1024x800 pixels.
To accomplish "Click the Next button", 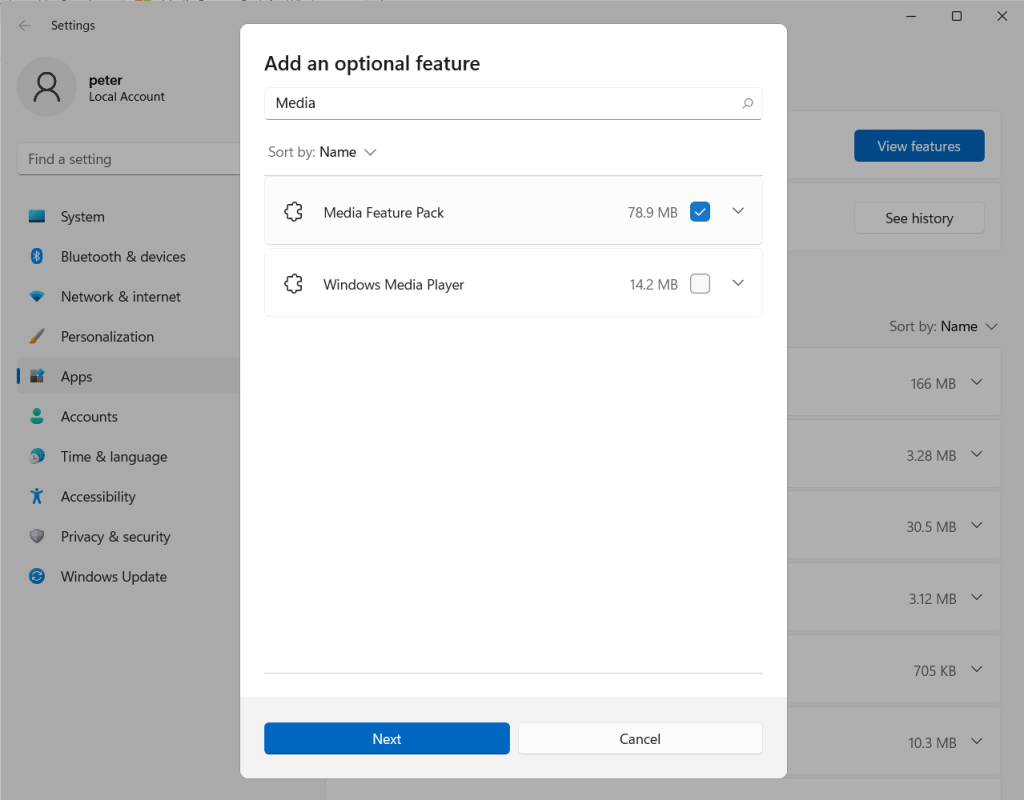I will (x=386, y=739).
